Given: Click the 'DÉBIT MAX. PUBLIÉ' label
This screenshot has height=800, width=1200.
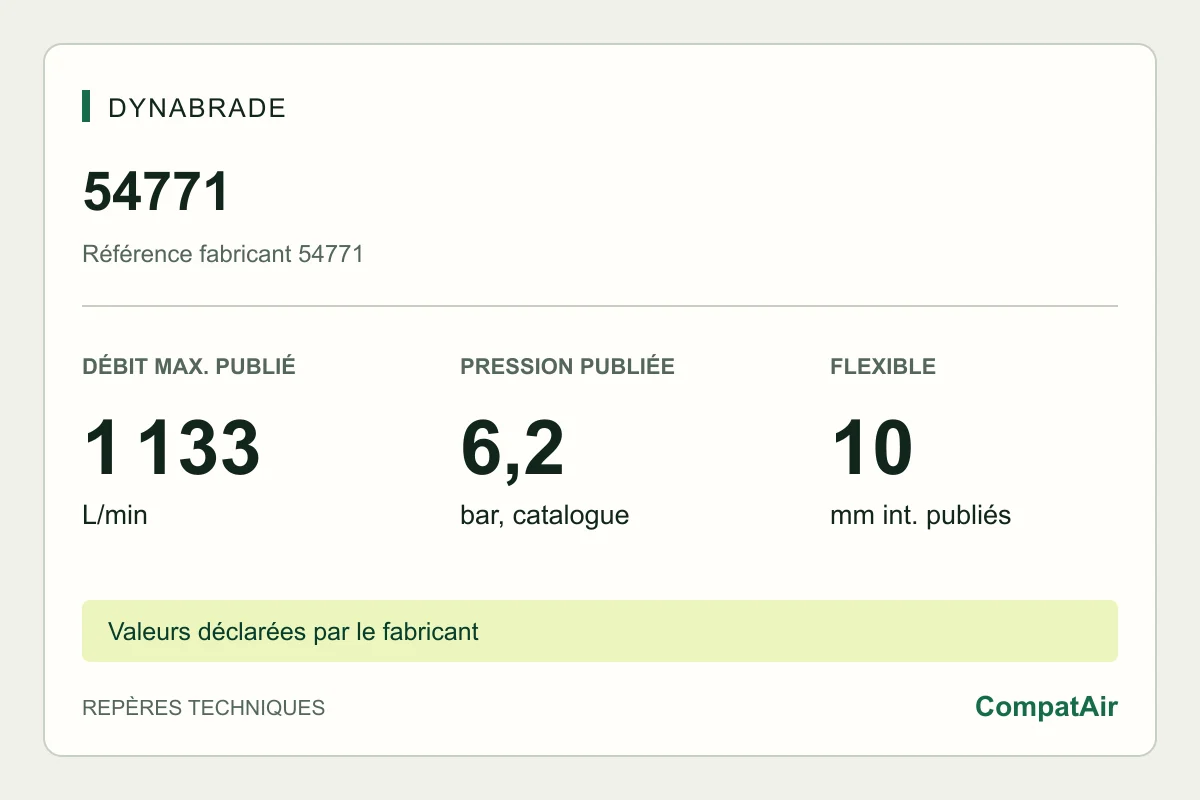Looking at the screenshot, I should click(x=189, y=366).
